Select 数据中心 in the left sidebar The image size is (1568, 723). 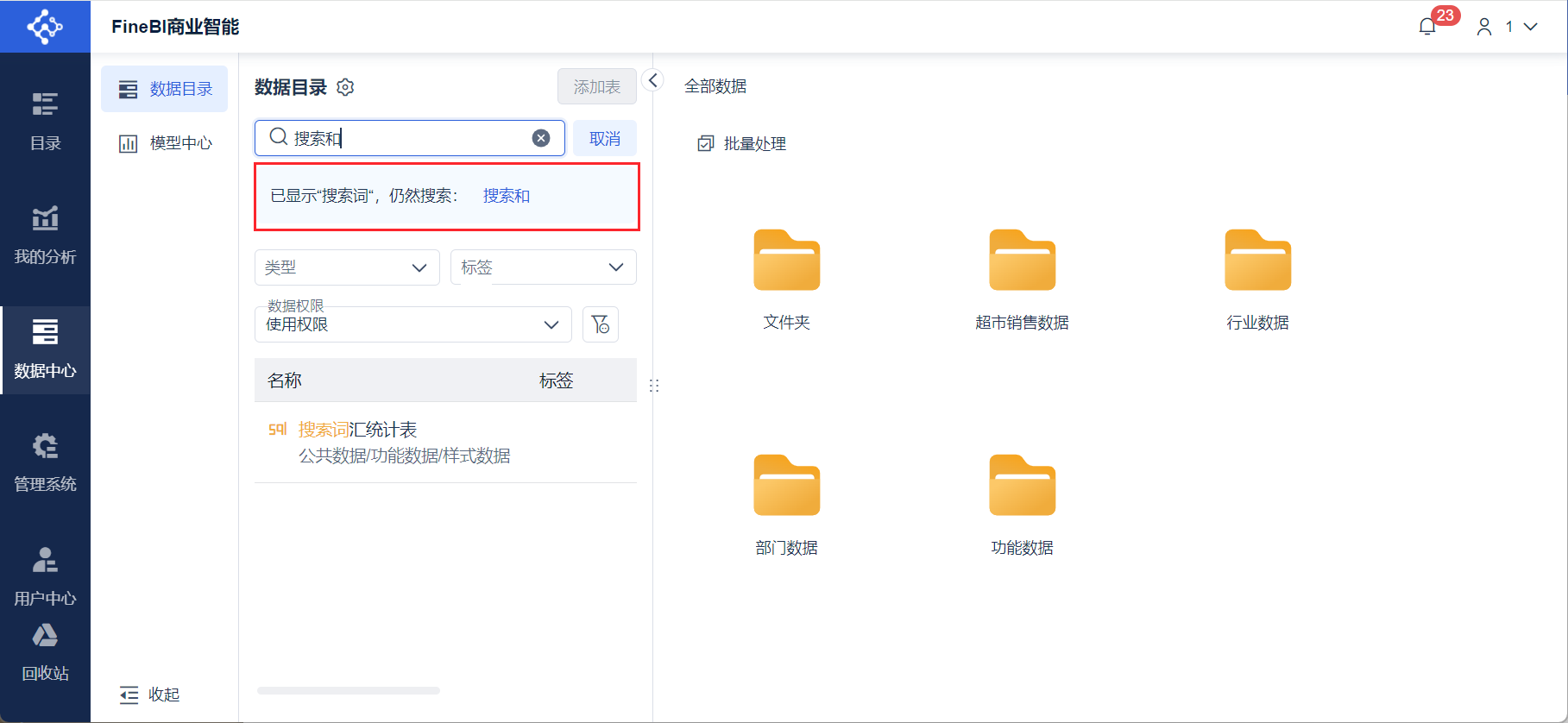point(45,349)
